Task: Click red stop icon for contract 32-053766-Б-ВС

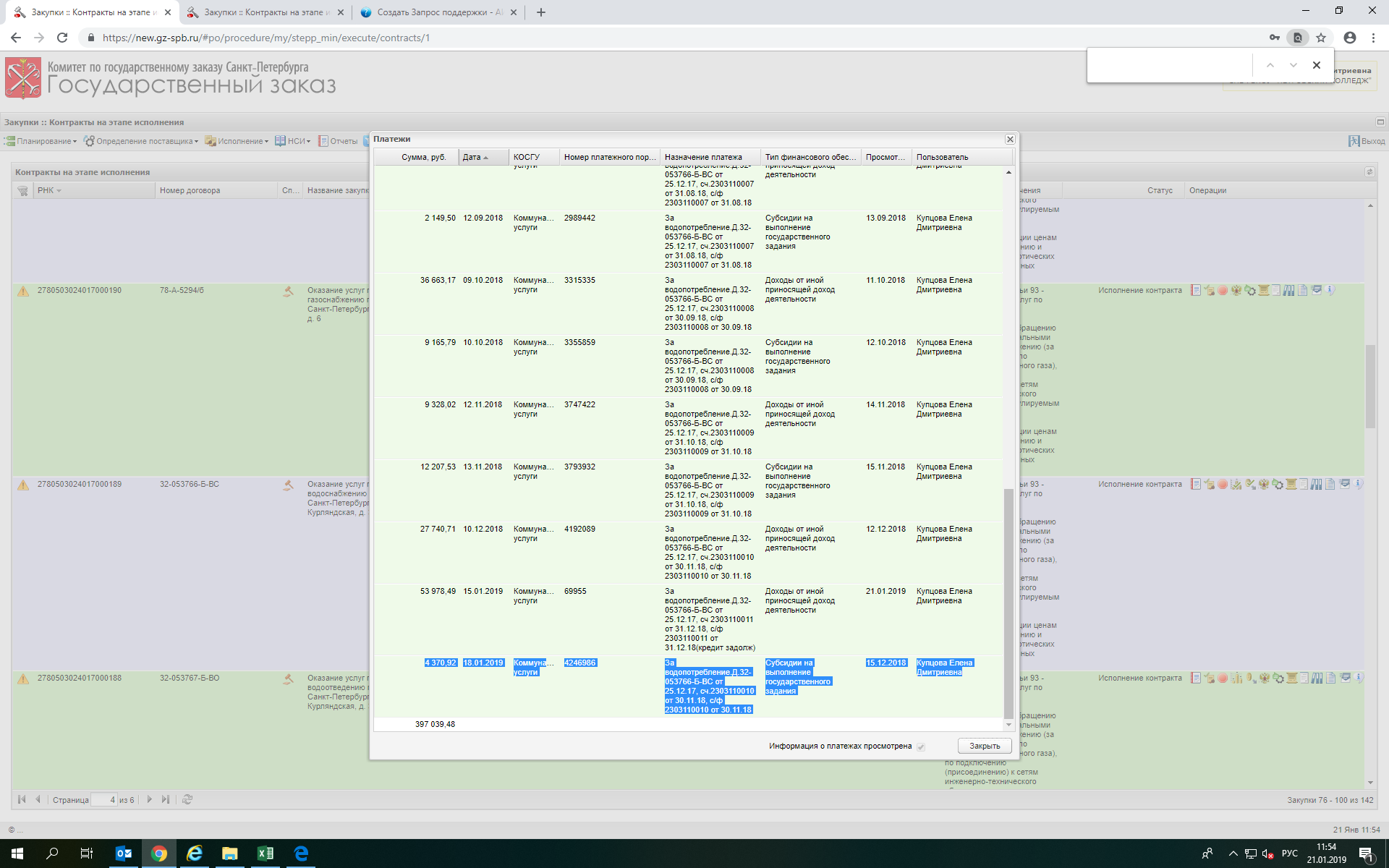Action: pyautogui.click(x=1223, y=484)
